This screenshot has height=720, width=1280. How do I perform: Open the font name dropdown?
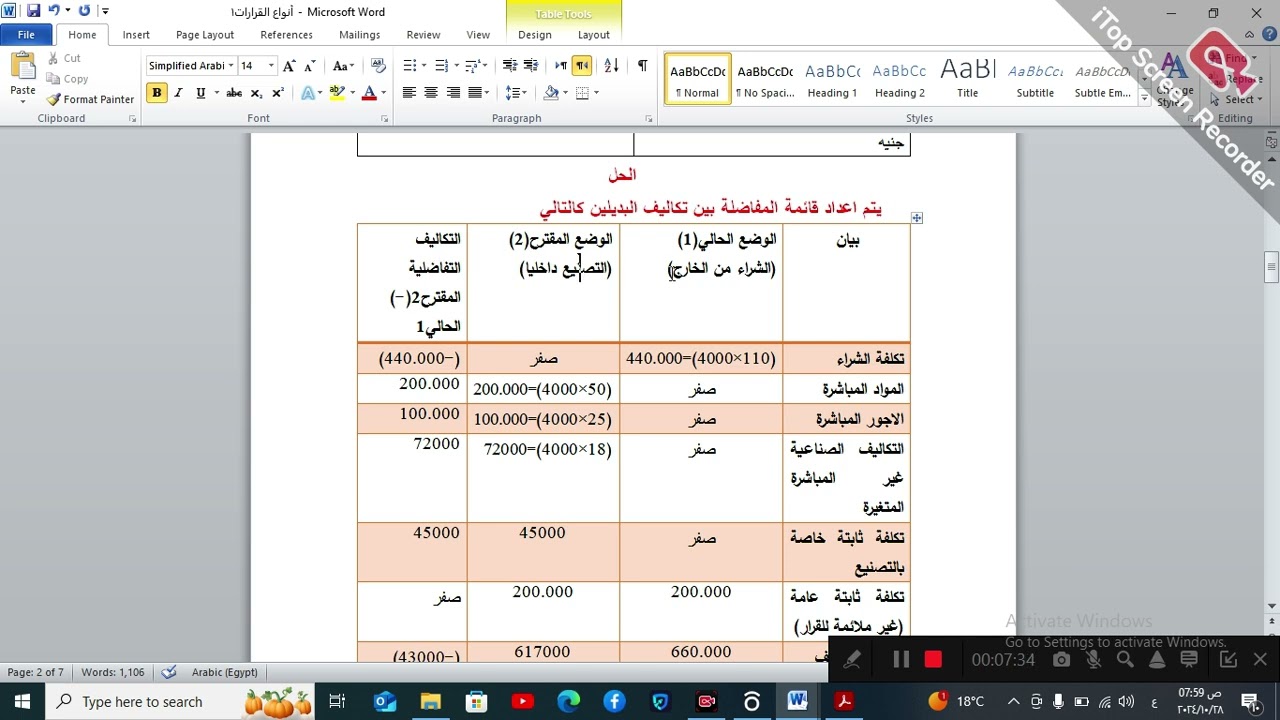tap(231, 66)
